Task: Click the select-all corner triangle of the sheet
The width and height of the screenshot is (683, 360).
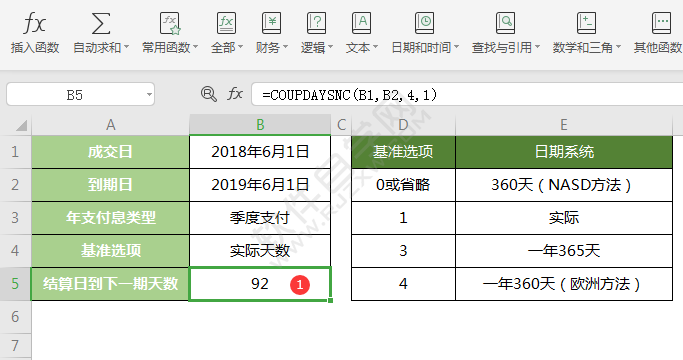Action: coord(21,126)
